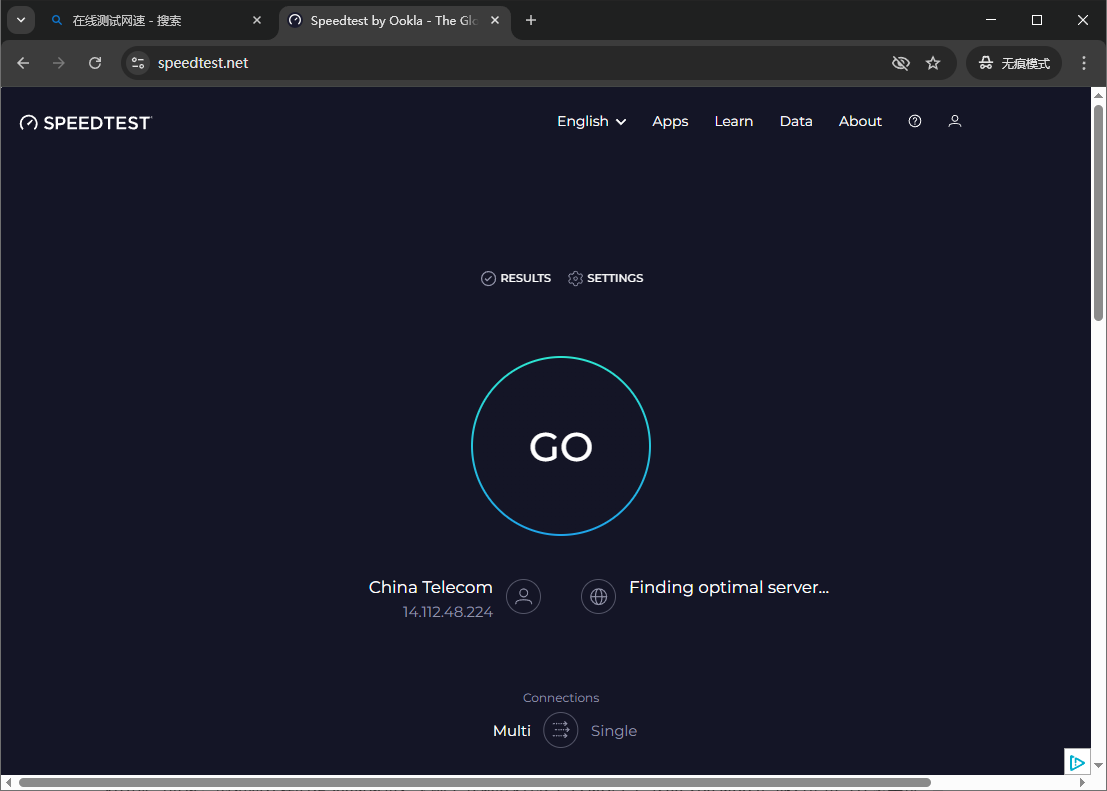Click the Ookla help question mark icon
This screenshot has height=791, width=1107.
[914, 121]
